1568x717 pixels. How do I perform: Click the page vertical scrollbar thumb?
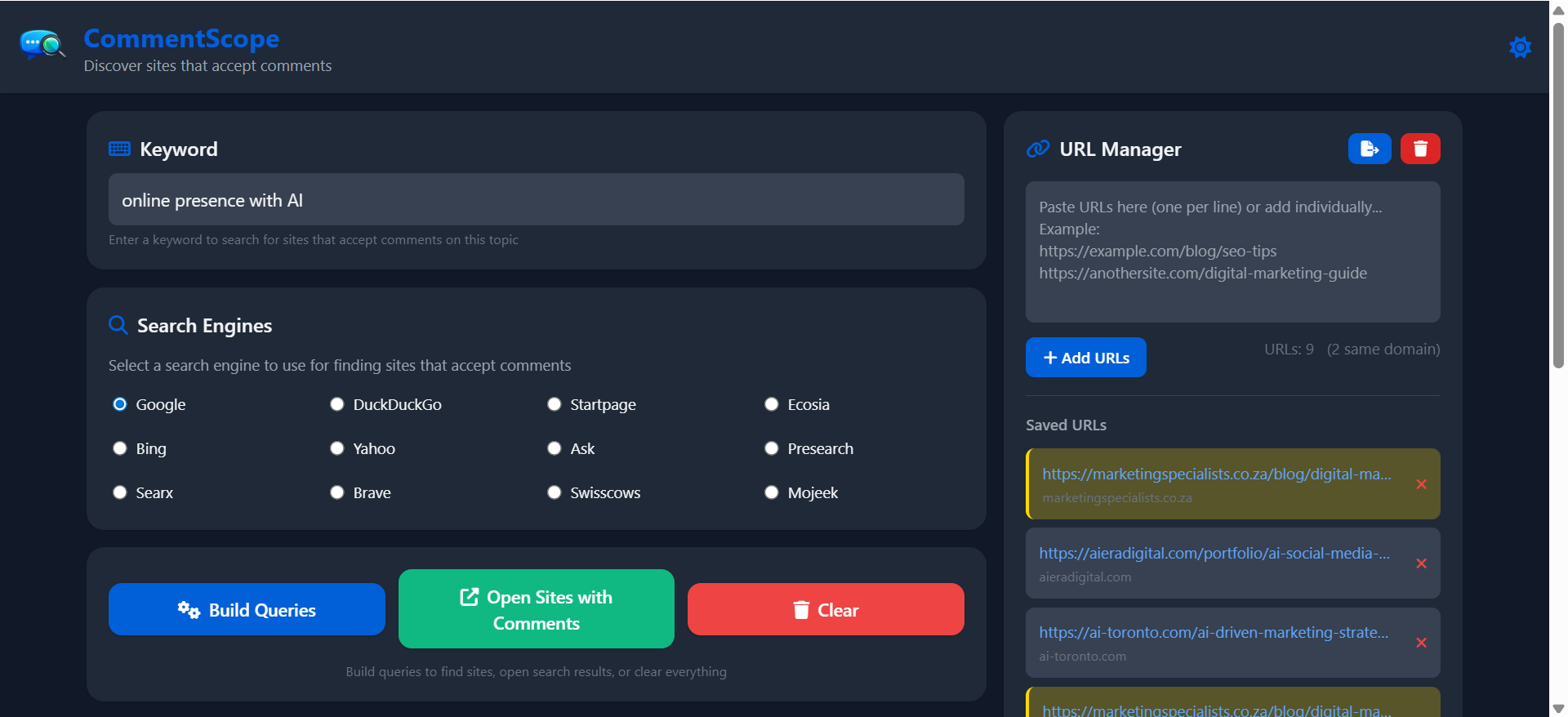tap(1558, 196)
